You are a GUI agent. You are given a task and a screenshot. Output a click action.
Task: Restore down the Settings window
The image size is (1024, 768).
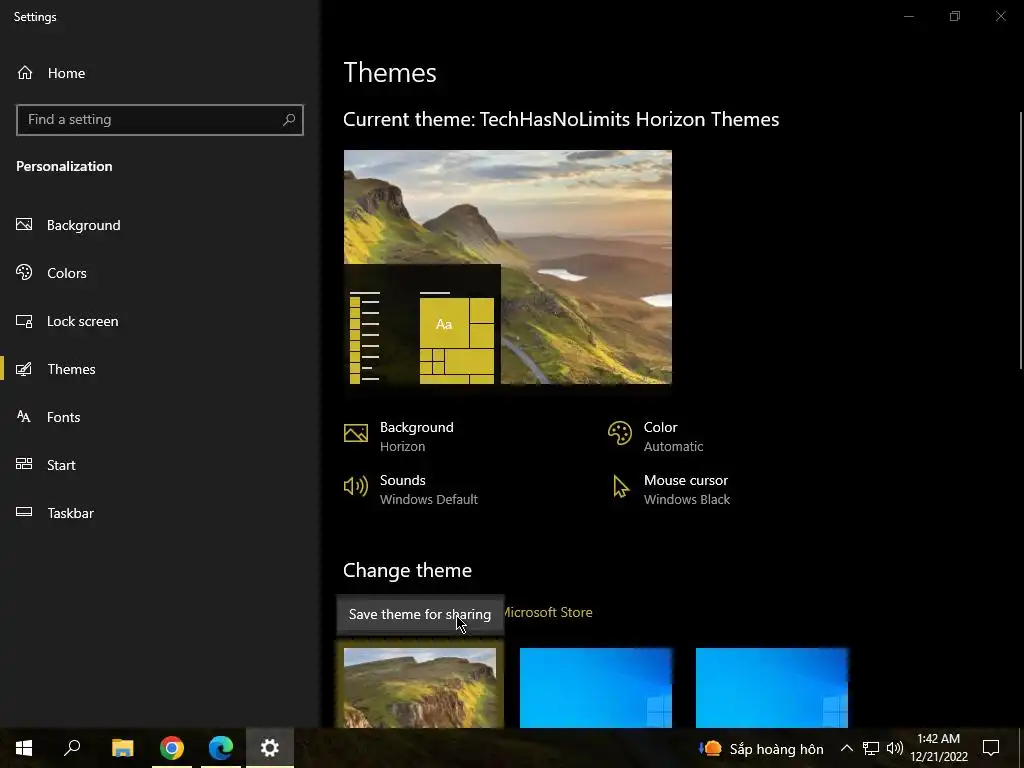pyautogui.click(x=955, y=16)
